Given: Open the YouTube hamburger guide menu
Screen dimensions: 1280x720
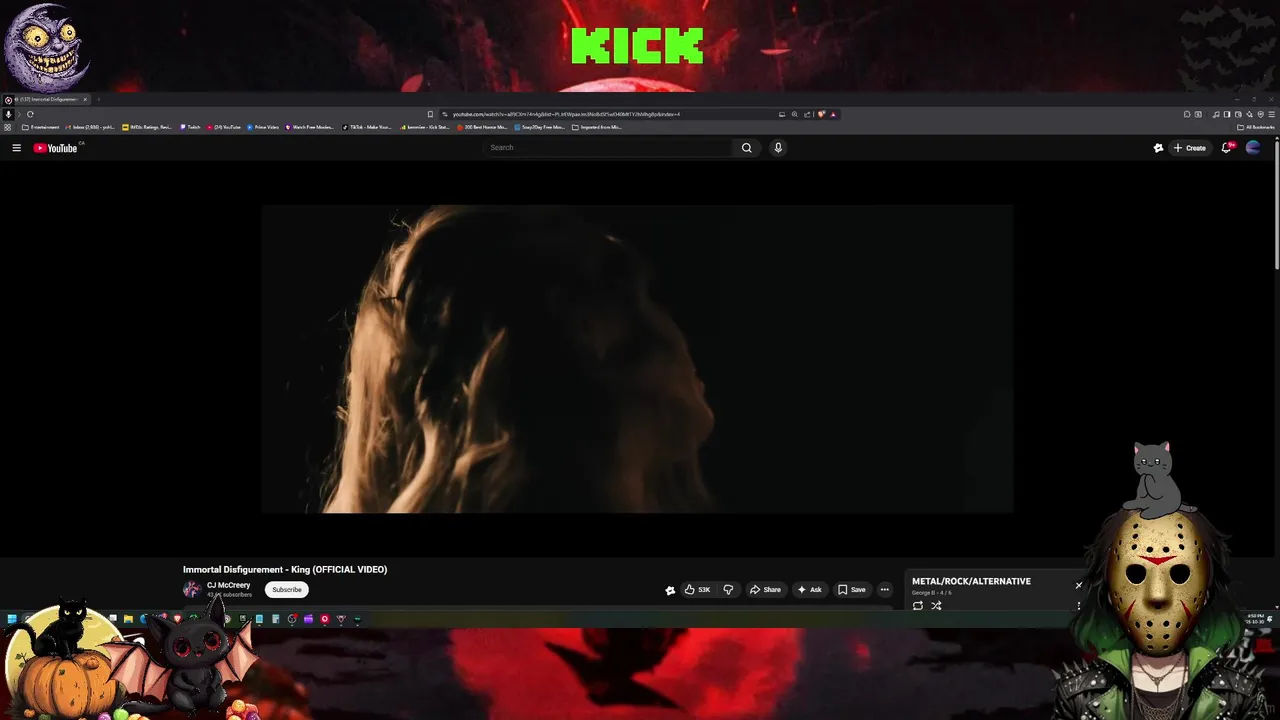Looking at the screenshot, I should pyautogui.click(x=16, y=148).
